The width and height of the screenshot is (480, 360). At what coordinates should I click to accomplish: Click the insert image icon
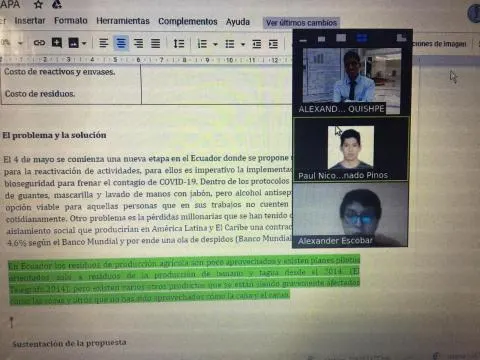[73, 43]
